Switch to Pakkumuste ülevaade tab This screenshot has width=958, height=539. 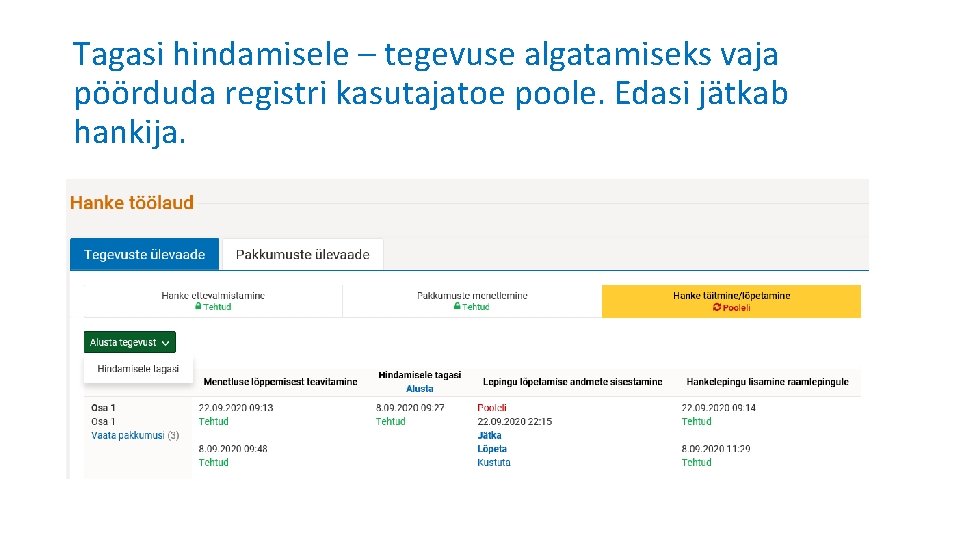(302, 254)
